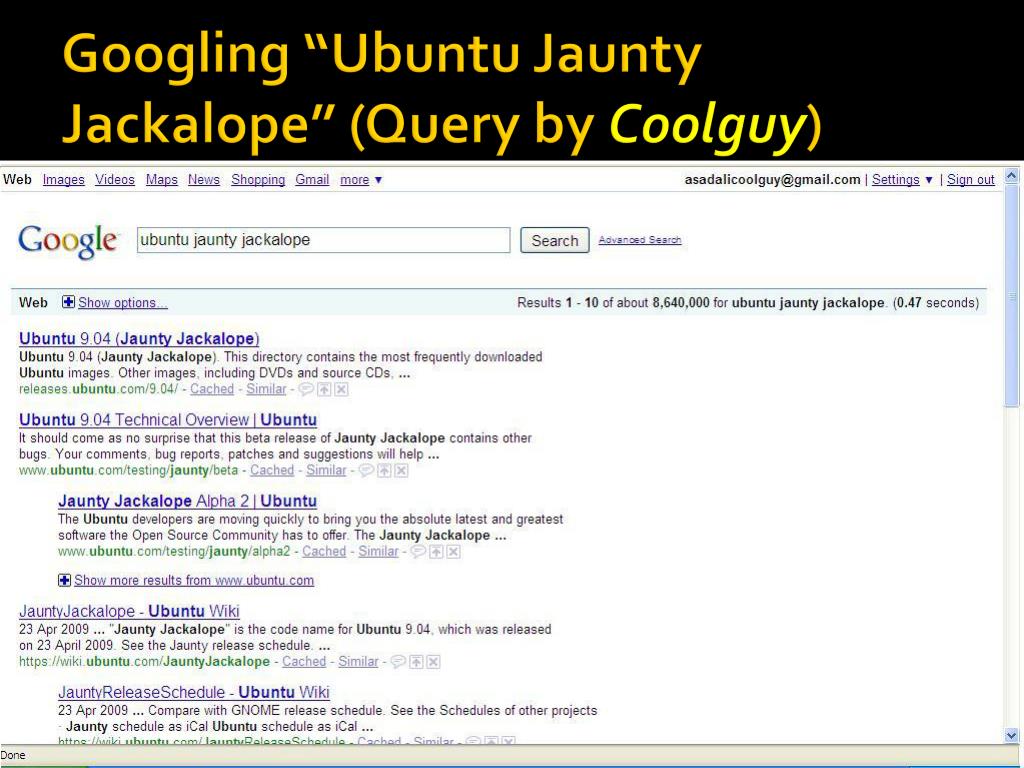Click the comment bubble icon for releases.ubuntu.com/9.04 result
Image resolution: width=1024 pixels, height=768 pixels.
click(x=306, y=389)
